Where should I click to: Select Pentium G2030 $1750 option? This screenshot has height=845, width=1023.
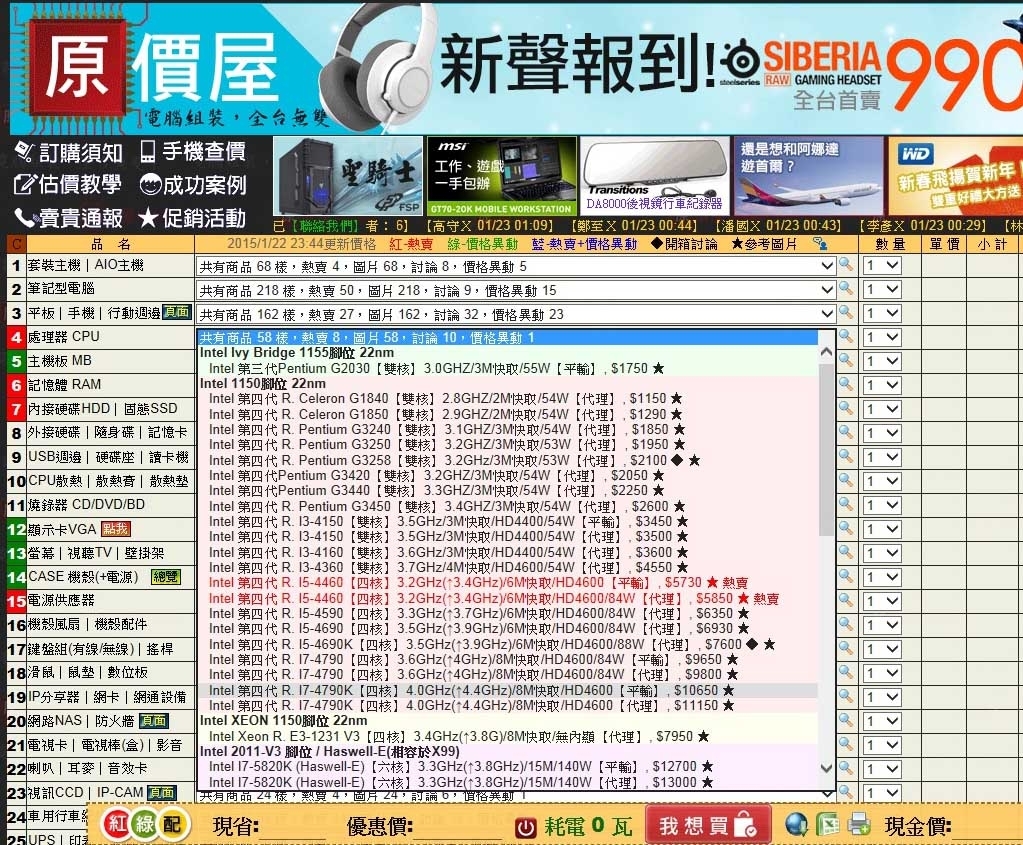click(x=508, y=368)
